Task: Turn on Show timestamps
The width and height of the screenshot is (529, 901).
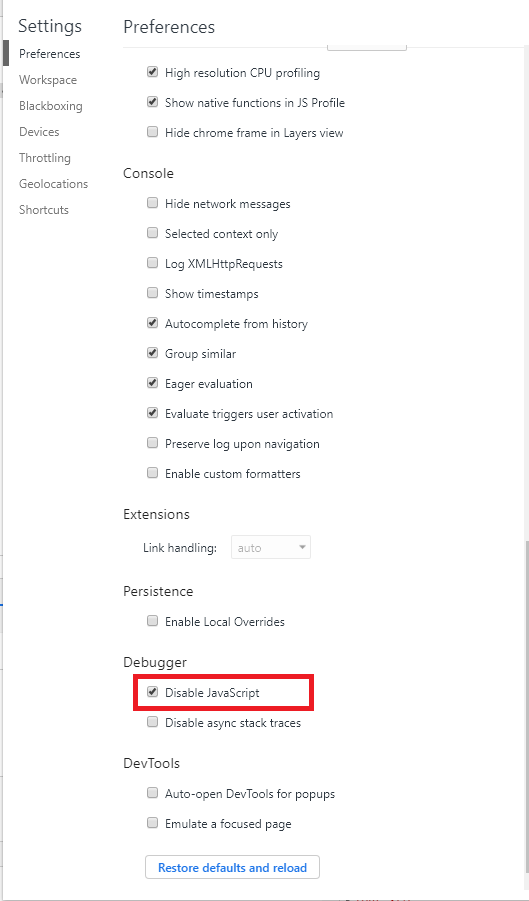Action: (x=152, y=293)
